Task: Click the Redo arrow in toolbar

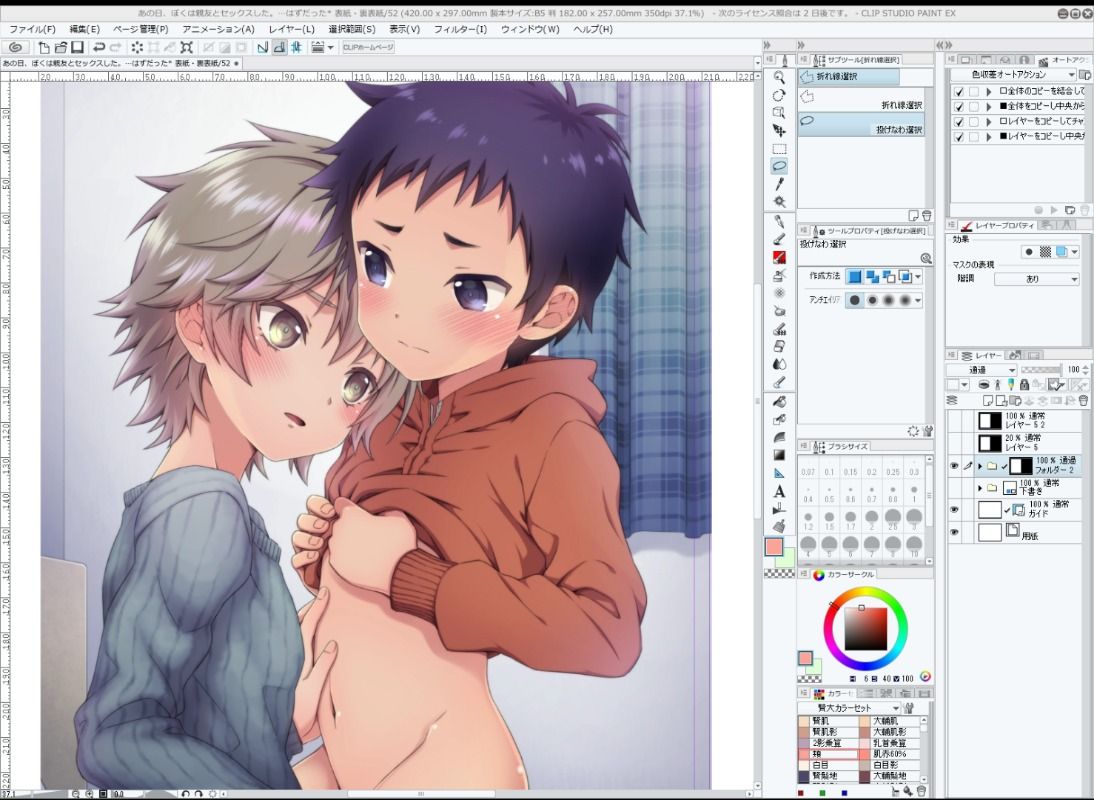Action: pyautogui.click(x=116, y=47)
